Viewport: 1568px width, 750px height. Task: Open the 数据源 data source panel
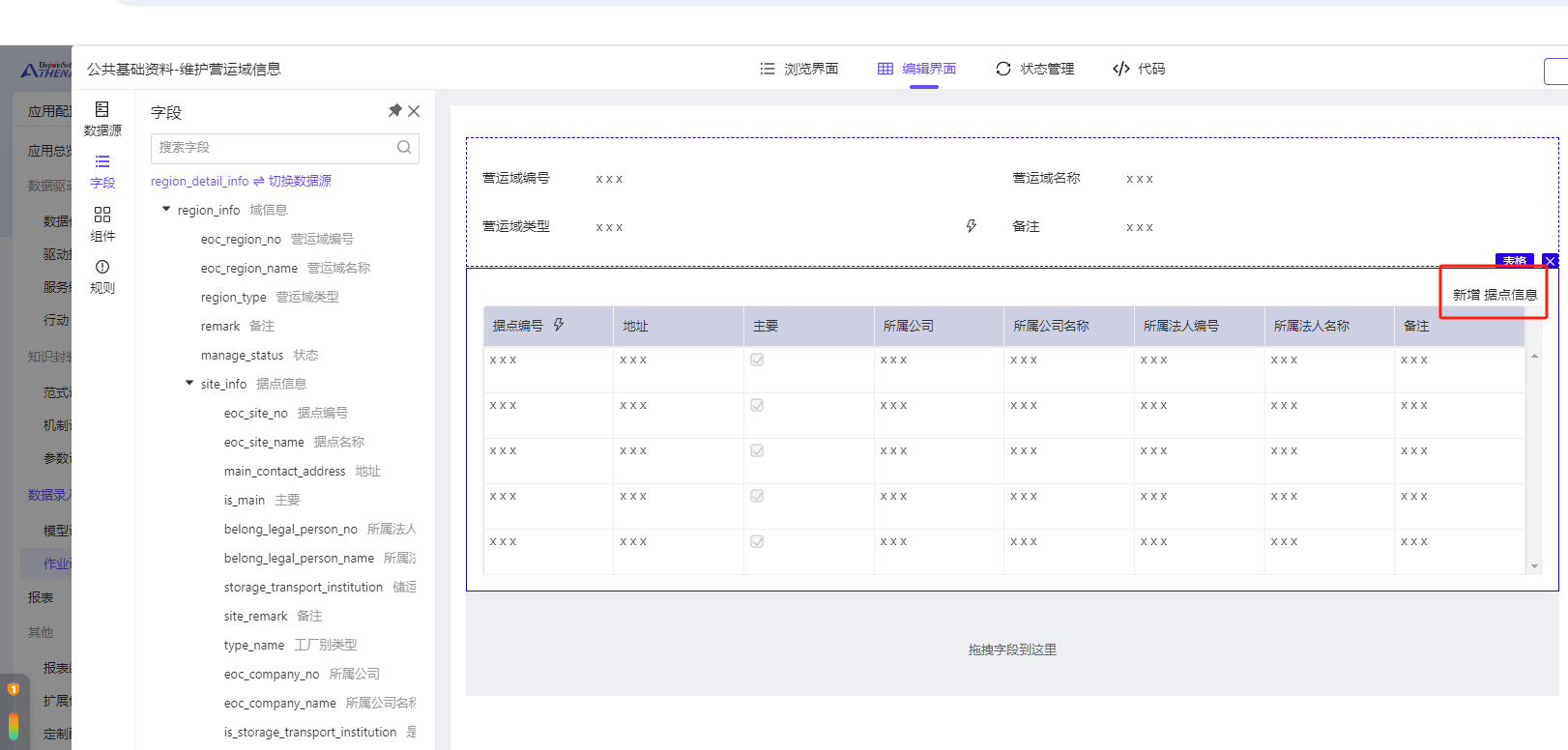[102, 119]
